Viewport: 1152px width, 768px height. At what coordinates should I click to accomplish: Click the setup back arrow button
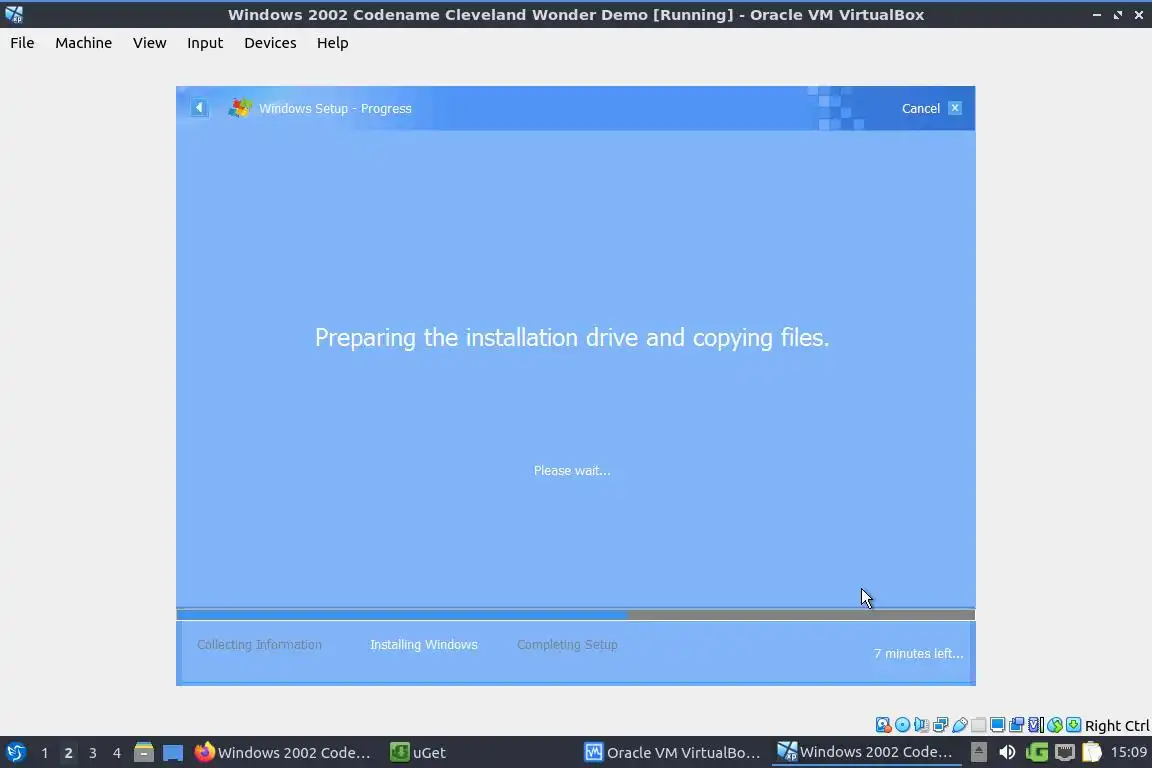pyautogui.click(x=199, y=108)
